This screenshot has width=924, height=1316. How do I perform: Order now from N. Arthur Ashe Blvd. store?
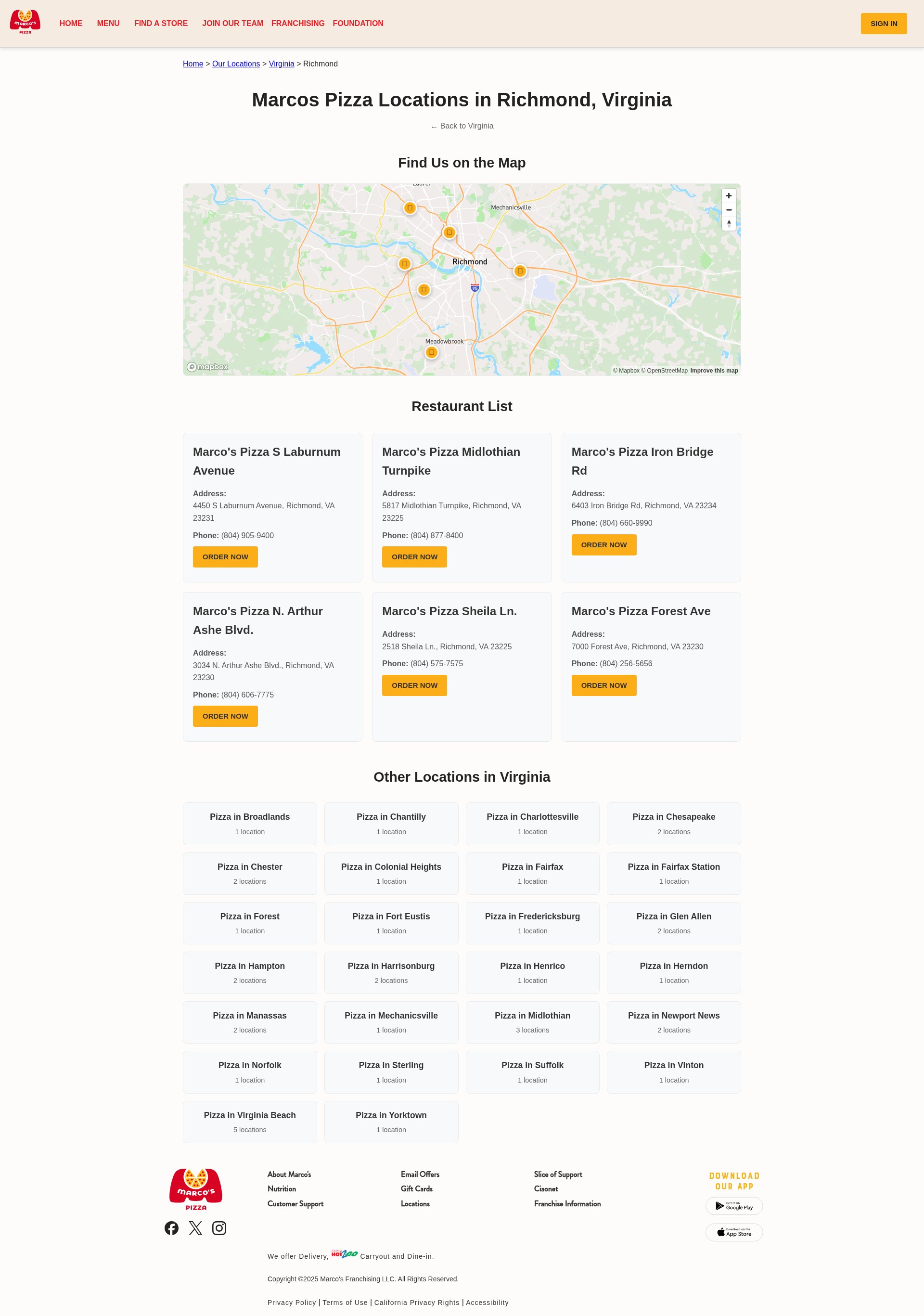coord(225,716)
